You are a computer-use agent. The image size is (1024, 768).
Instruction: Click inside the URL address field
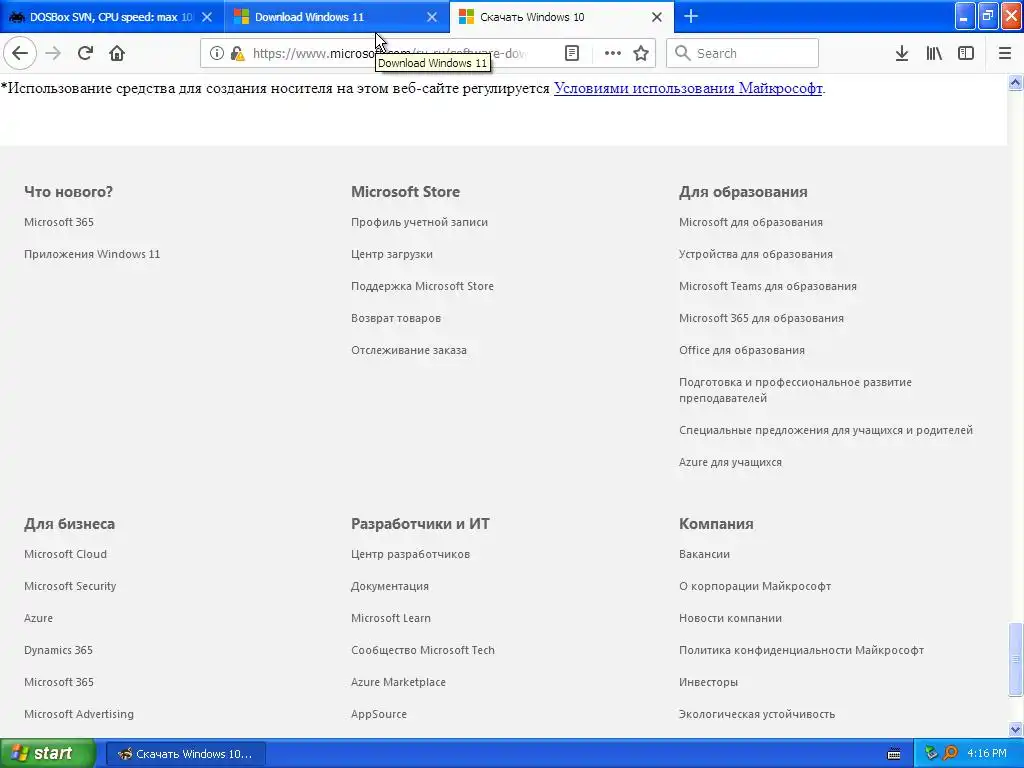[389, 54]
